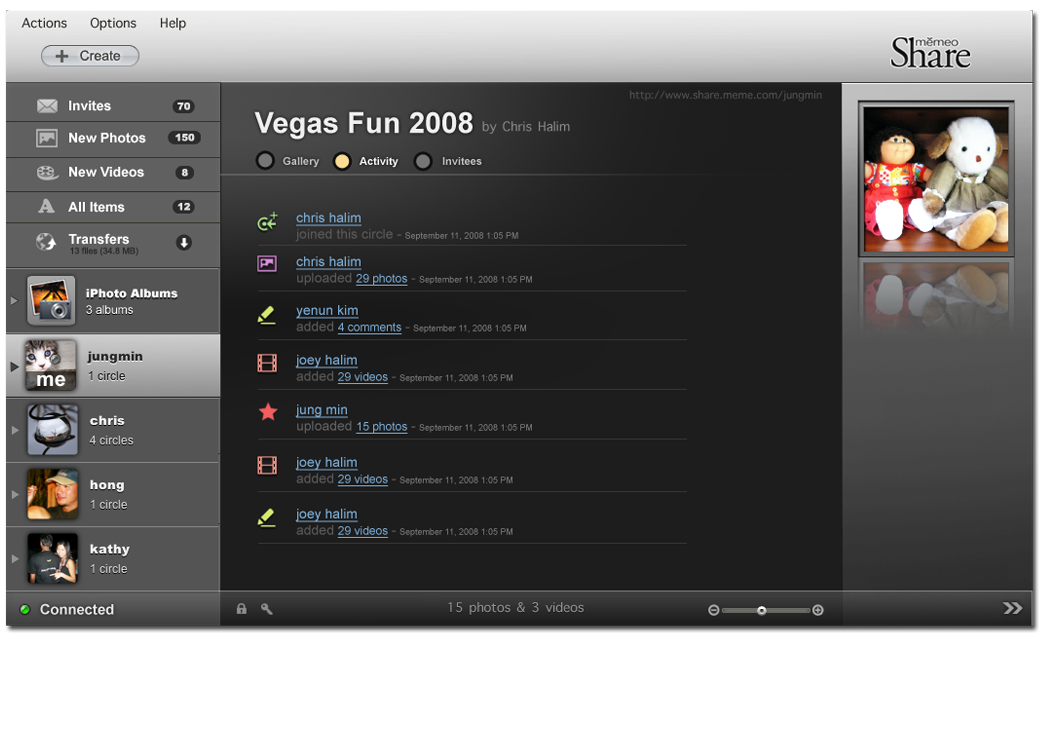Click the zoom out minus icon
The width and height of the screenshot is (1044, 745).
(x=713, y=610)
